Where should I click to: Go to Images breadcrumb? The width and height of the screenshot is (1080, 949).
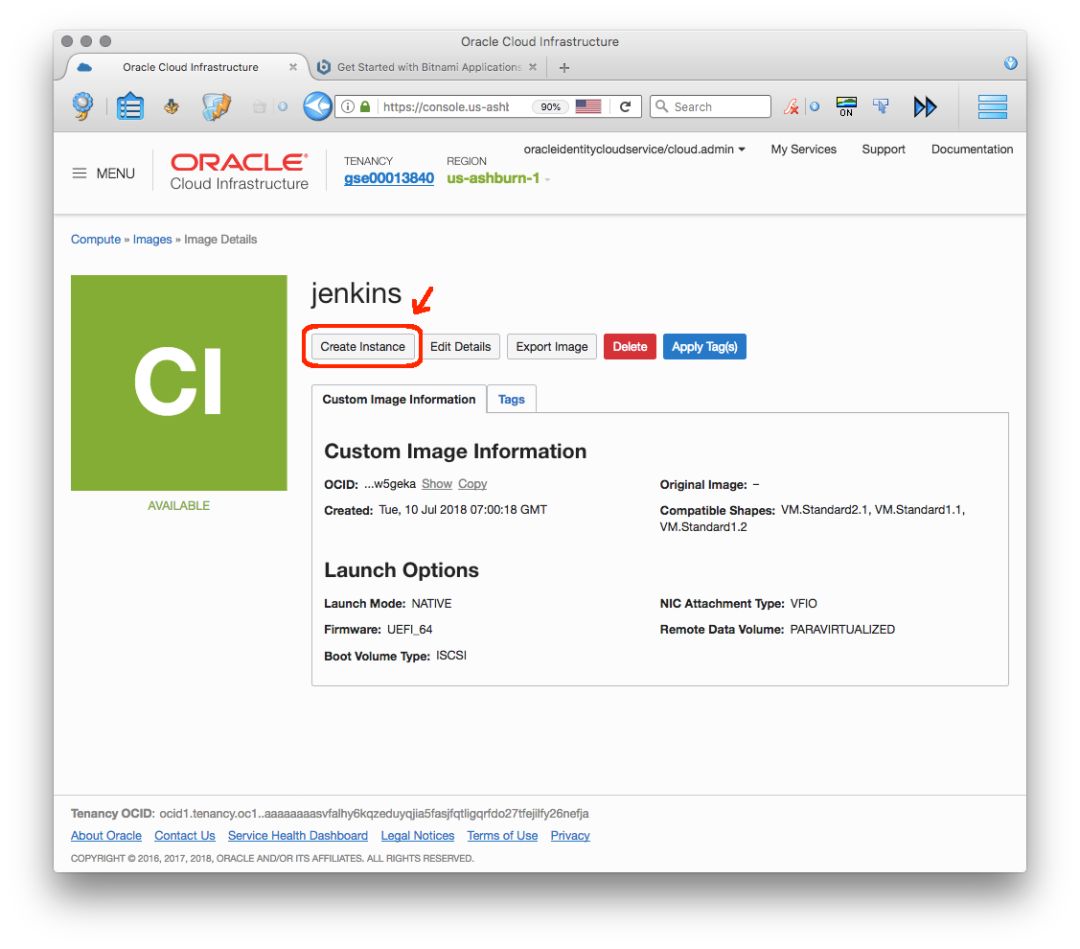152,240
